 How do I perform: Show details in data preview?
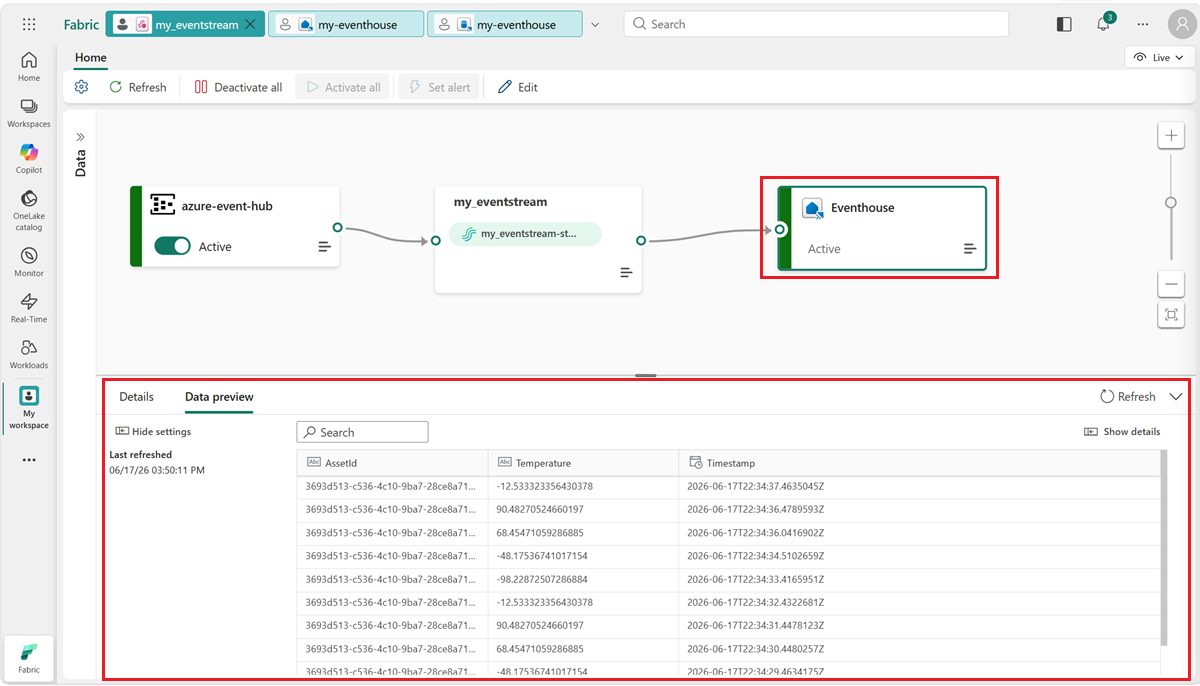point(1122,432)
